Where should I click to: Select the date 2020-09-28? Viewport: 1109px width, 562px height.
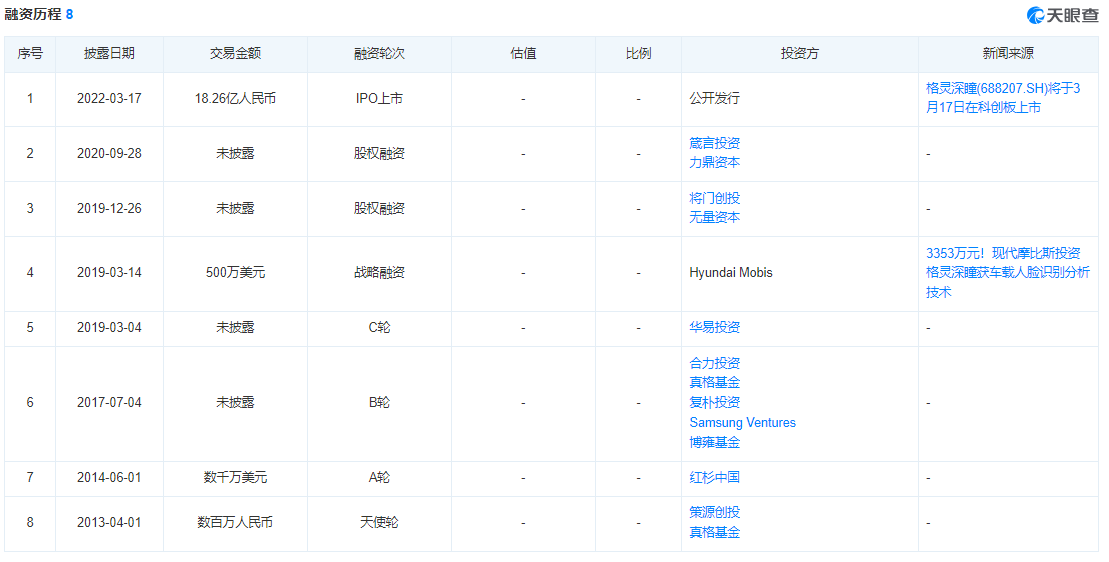coord(109,153)
